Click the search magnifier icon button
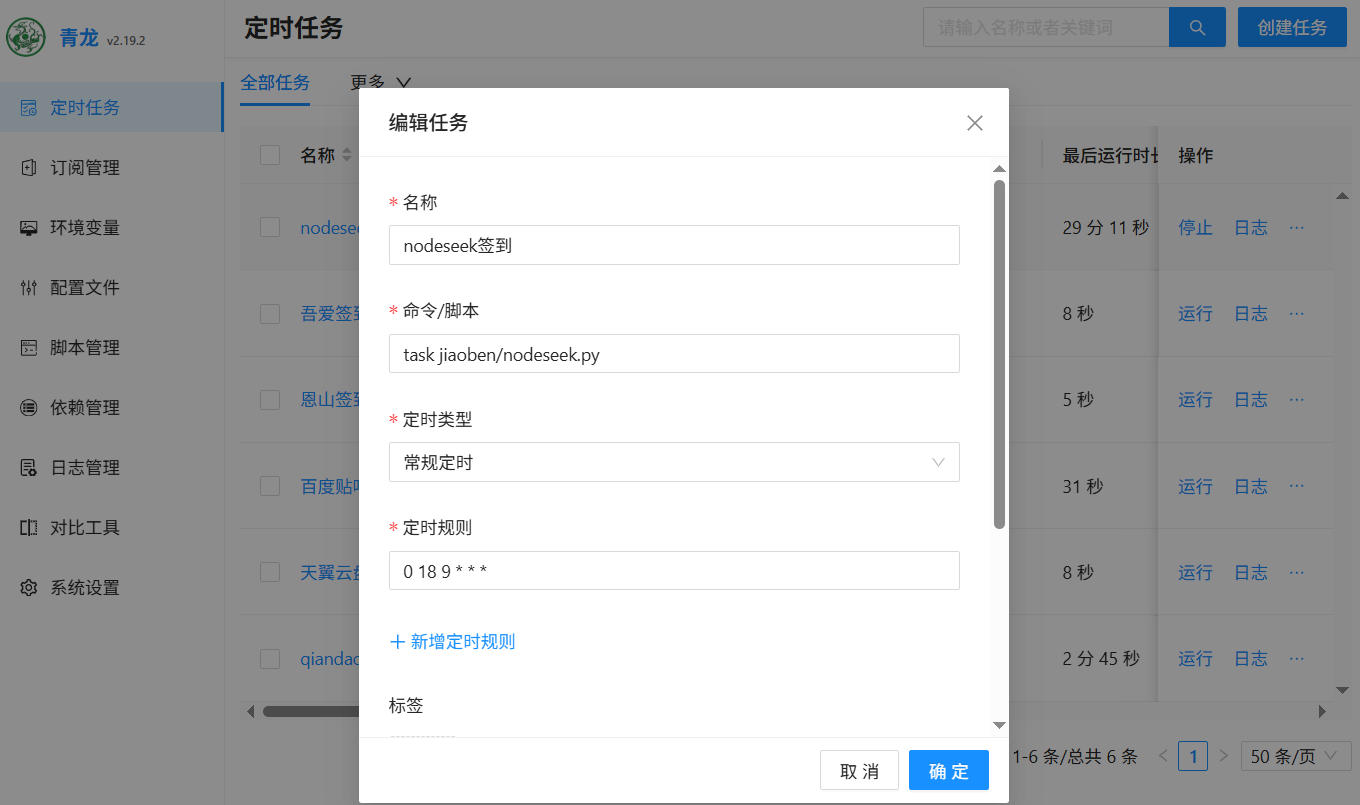Image resolution: width=1360 pixels, height=805 pixels. (x=1197, y=27)
